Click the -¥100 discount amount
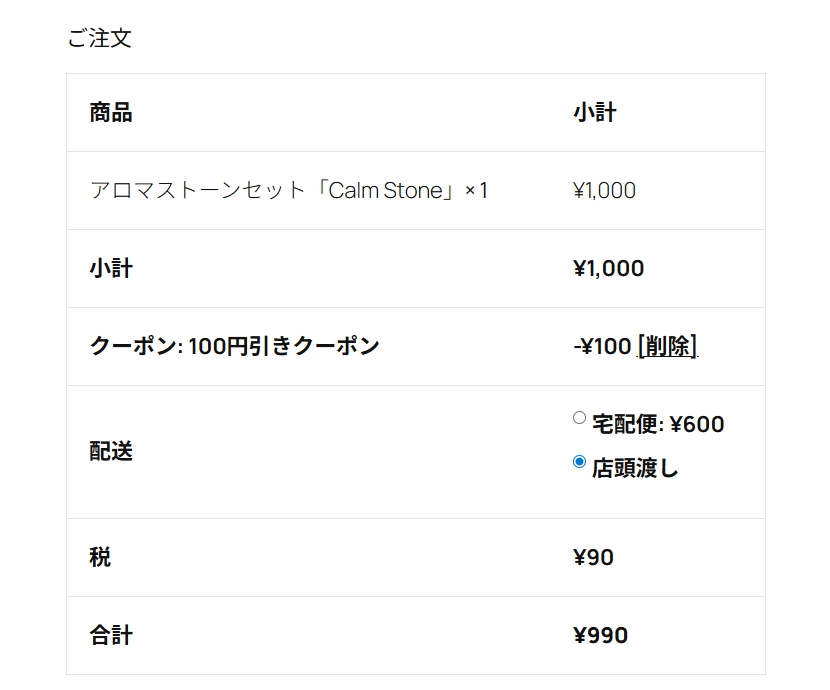 click(602, 347)
